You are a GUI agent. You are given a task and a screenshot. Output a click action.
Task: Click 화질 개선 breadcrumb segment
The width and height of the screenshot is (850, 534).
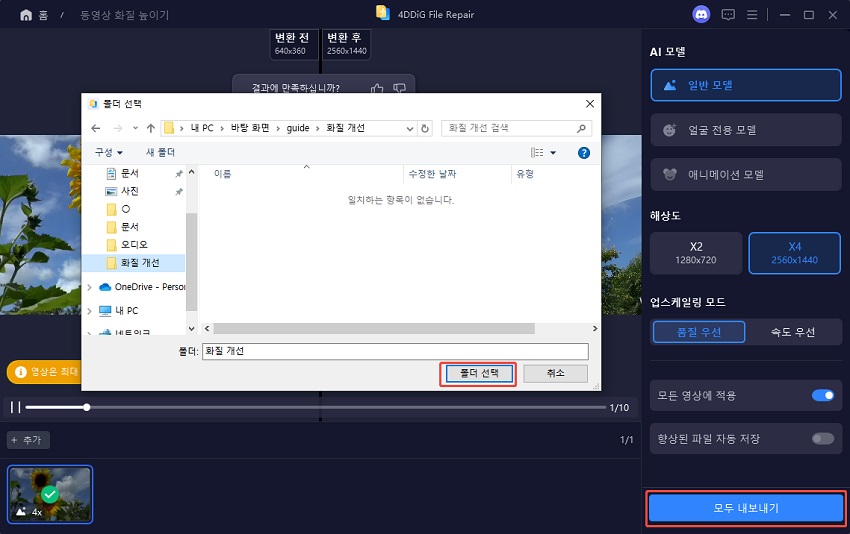[345, 128]
